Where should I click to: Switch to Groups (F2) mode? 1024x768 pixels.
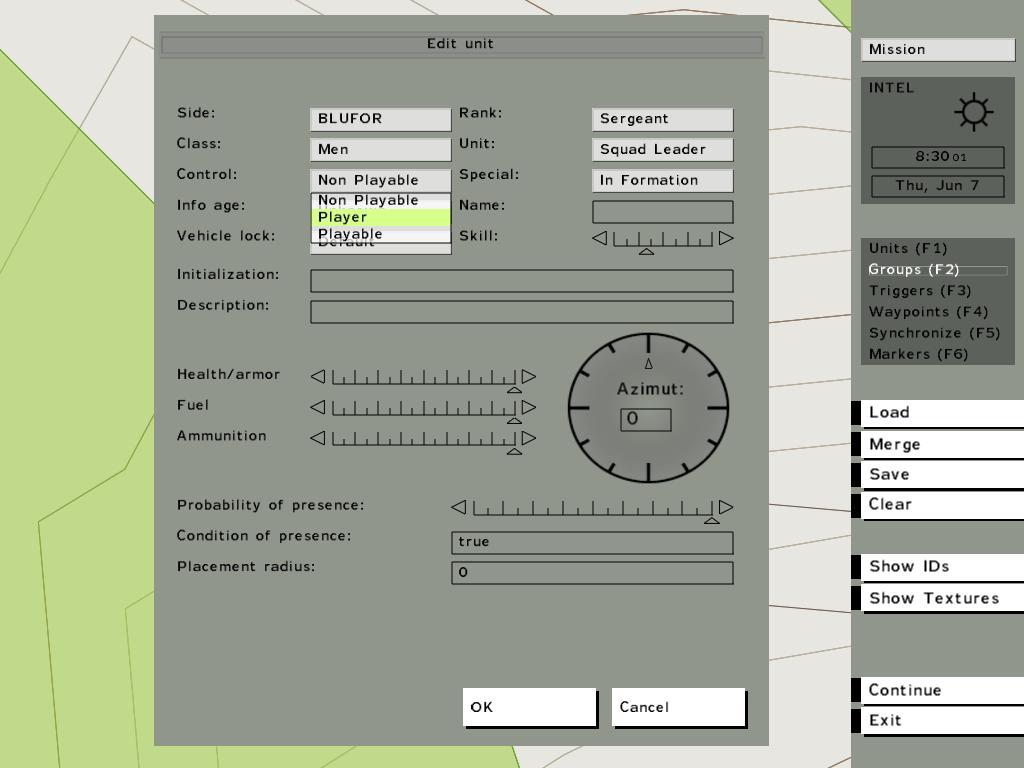click(x=938, y=270)
